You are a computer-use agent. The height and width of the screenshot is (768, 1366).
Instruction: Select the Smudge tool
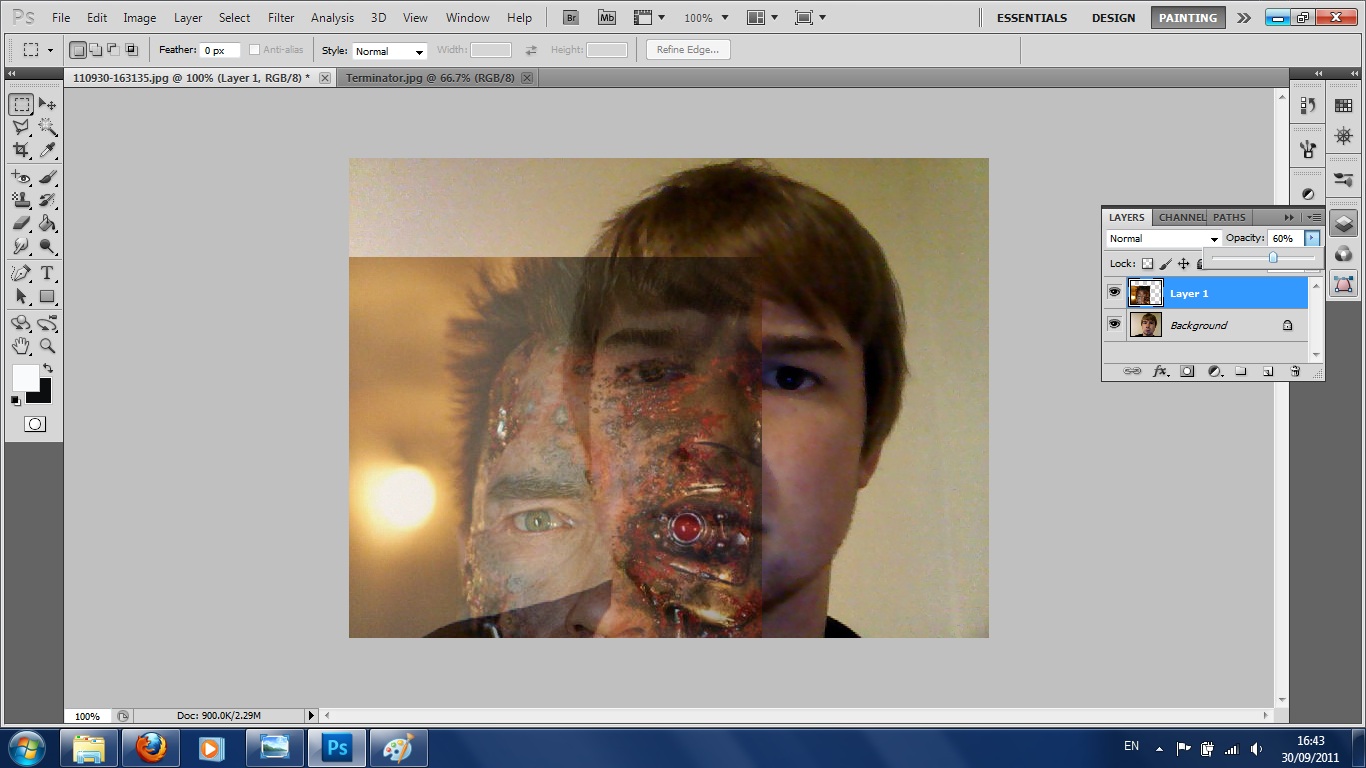point(21,247)
